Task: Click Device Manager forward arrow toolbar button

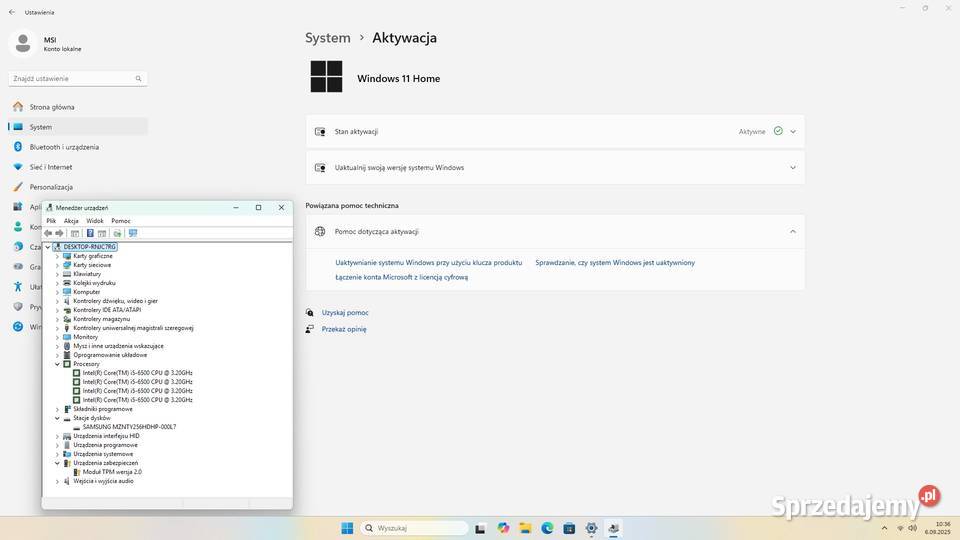Action: coord(59,233)
